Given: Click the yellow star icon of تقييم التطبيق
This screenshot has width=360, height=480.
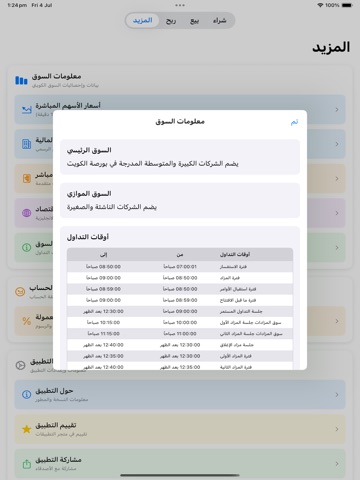Looking at the screenshot, I should (27, 429).
